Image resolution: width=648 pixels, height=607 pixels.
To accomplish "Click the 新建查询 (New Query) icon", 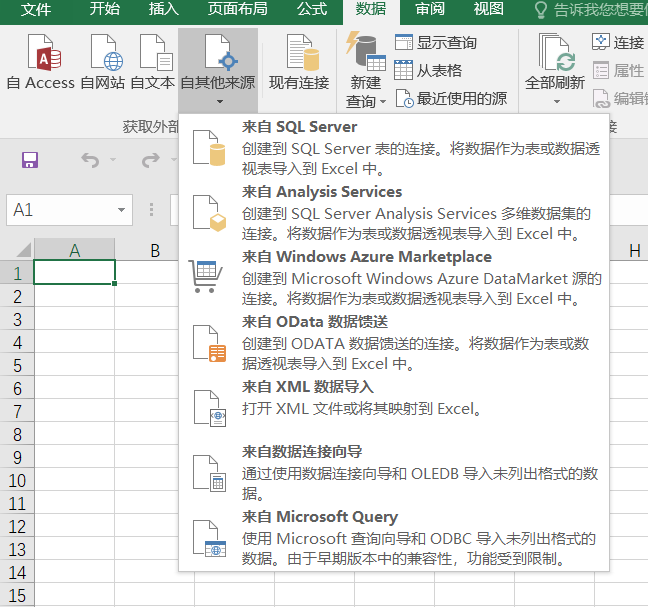I will click(x=366, y=52).
